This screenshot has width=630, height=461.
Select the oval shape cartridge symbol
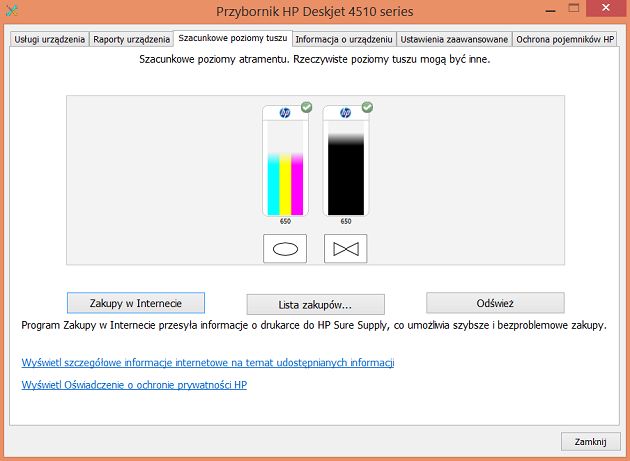[x=285, y=249]
